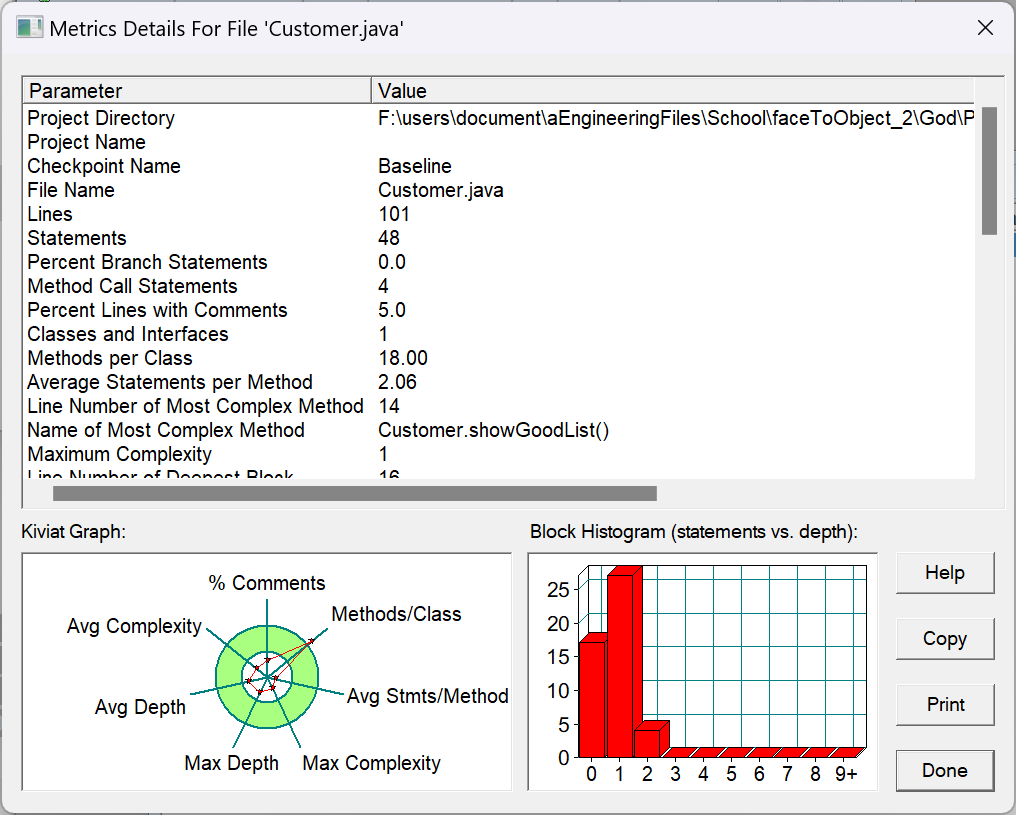The height and width of the screenshot is (815, 1016).
Task: Click the '% Comments' axis label
Action: [266, 582]
